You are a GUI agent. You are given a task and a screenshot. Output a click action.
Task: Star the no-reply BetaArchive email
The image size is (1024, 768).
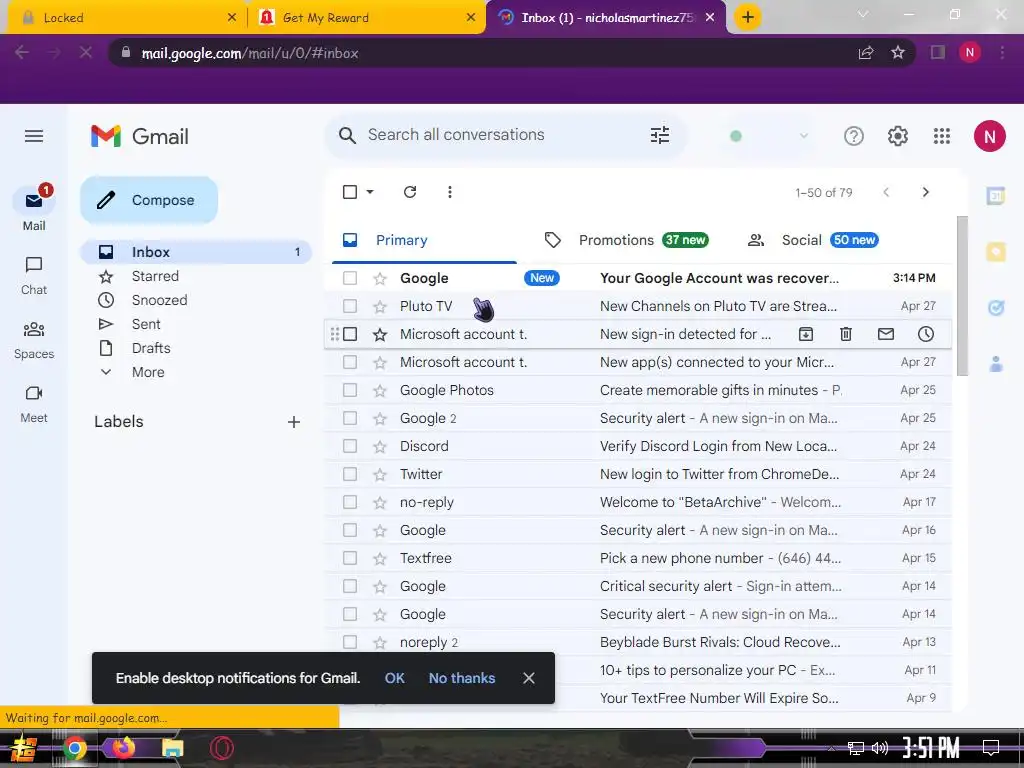(x=379, y=503)
